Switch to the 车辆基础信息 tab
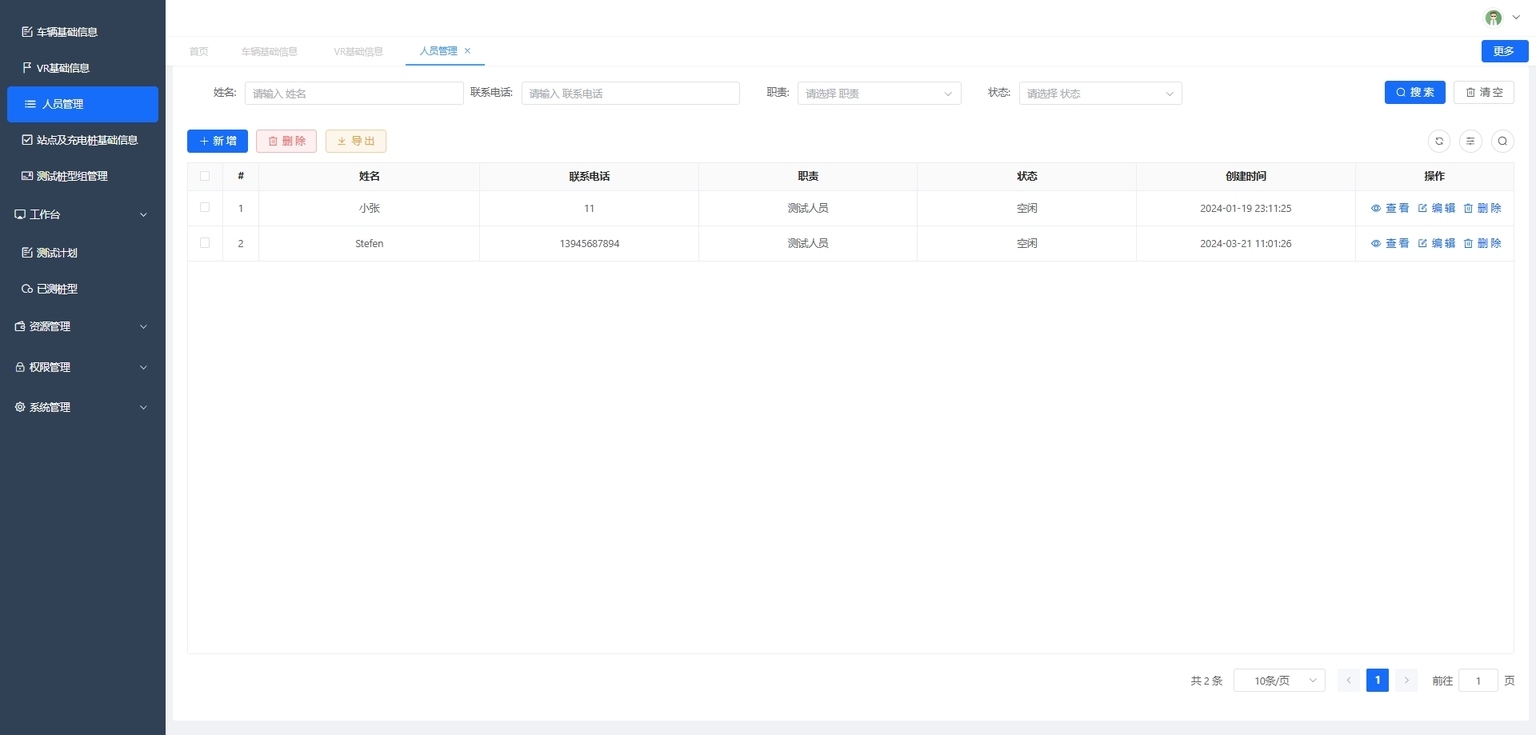The image size is (1536, 735). (269, 51)
